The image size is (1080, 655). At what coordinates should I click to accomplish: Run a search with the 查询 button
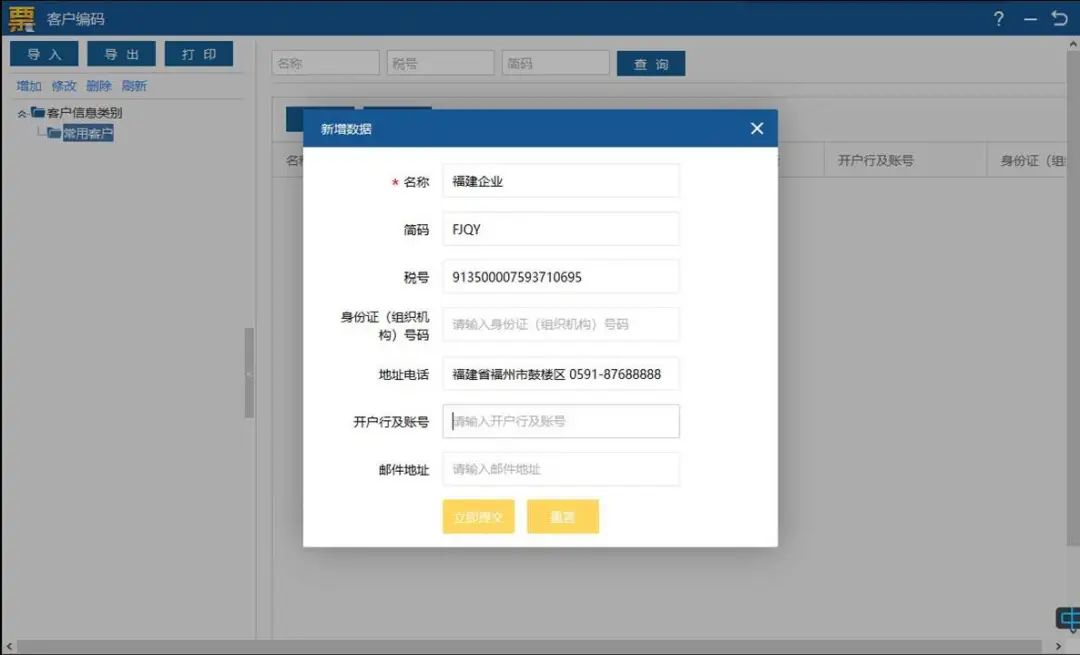651,62
